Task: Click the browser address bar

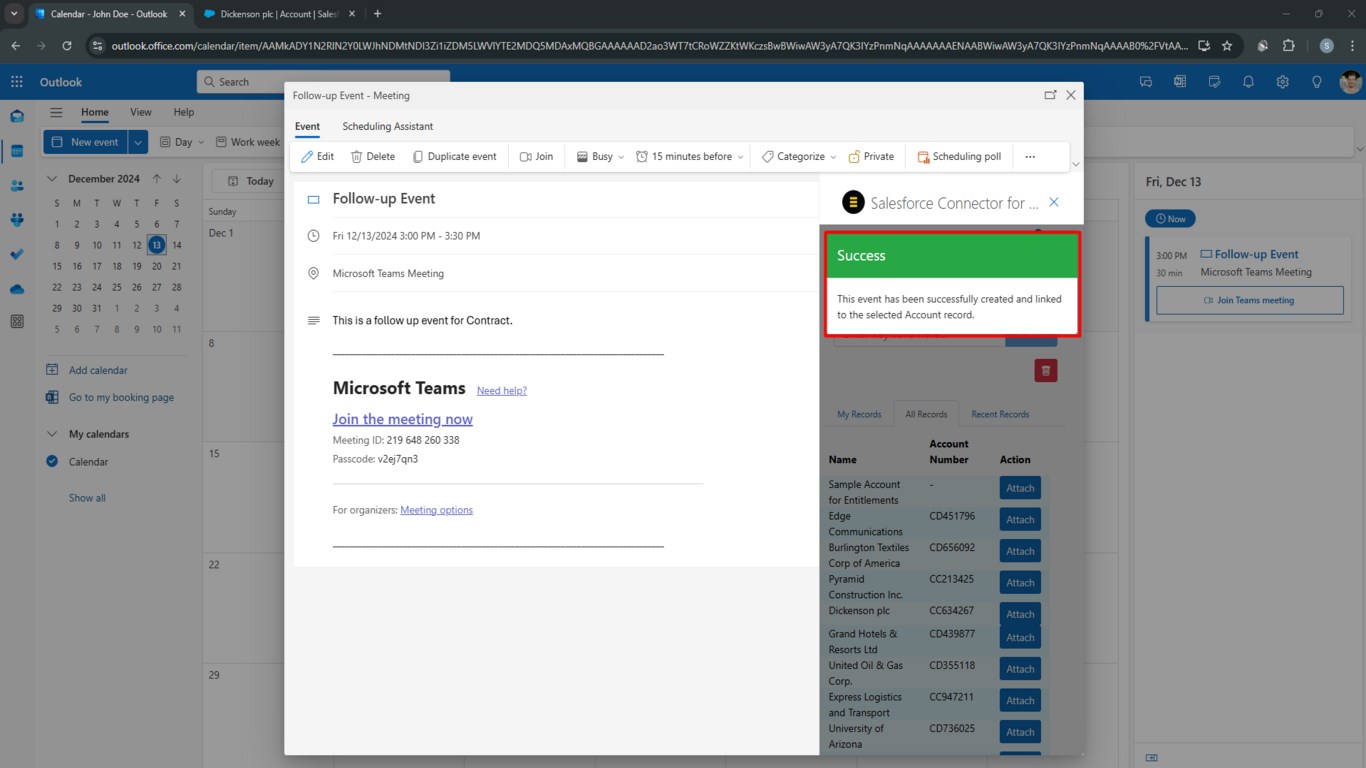Action: coord(650,46)
